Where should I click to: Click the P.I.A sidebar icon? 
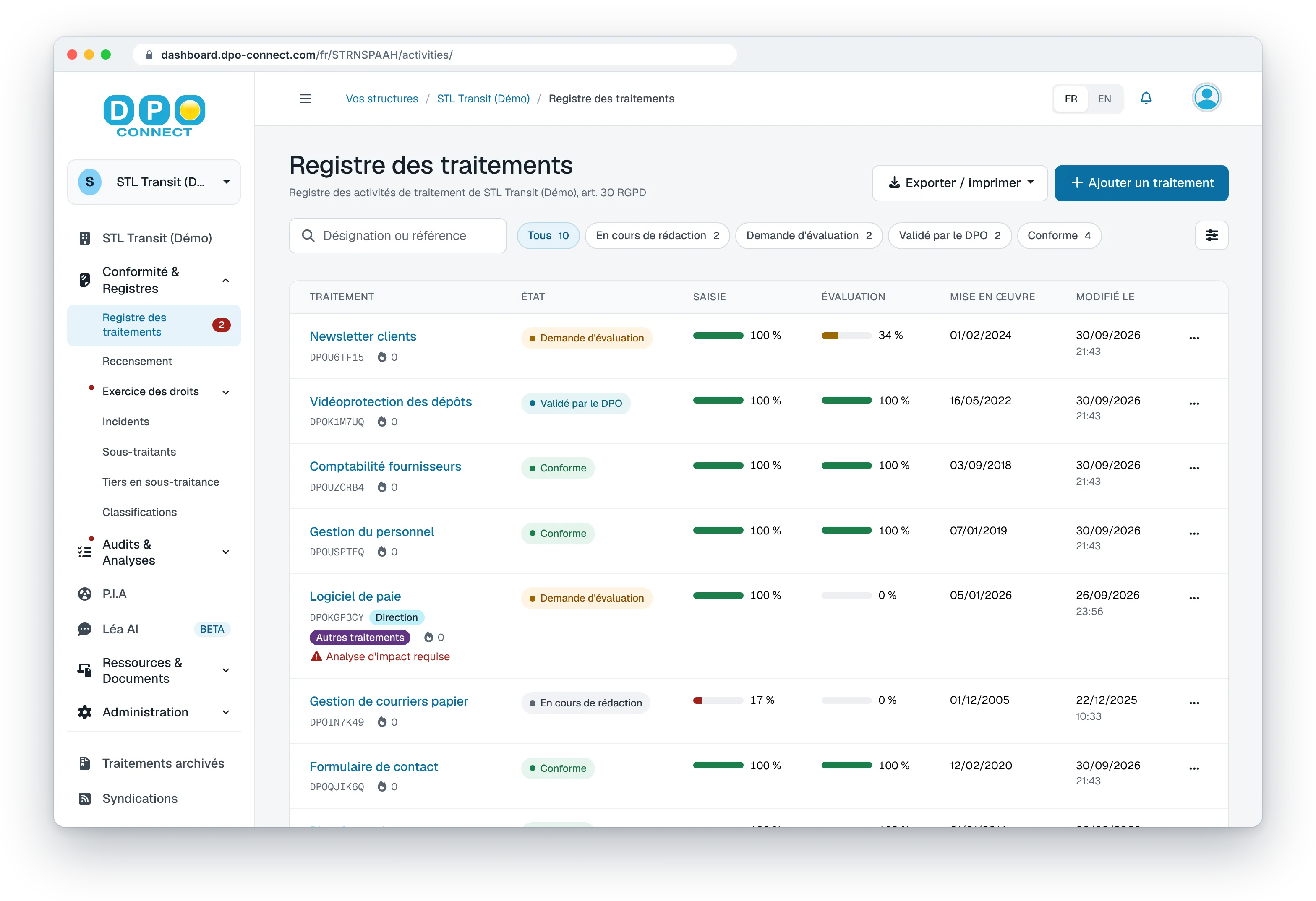[84, 594]
